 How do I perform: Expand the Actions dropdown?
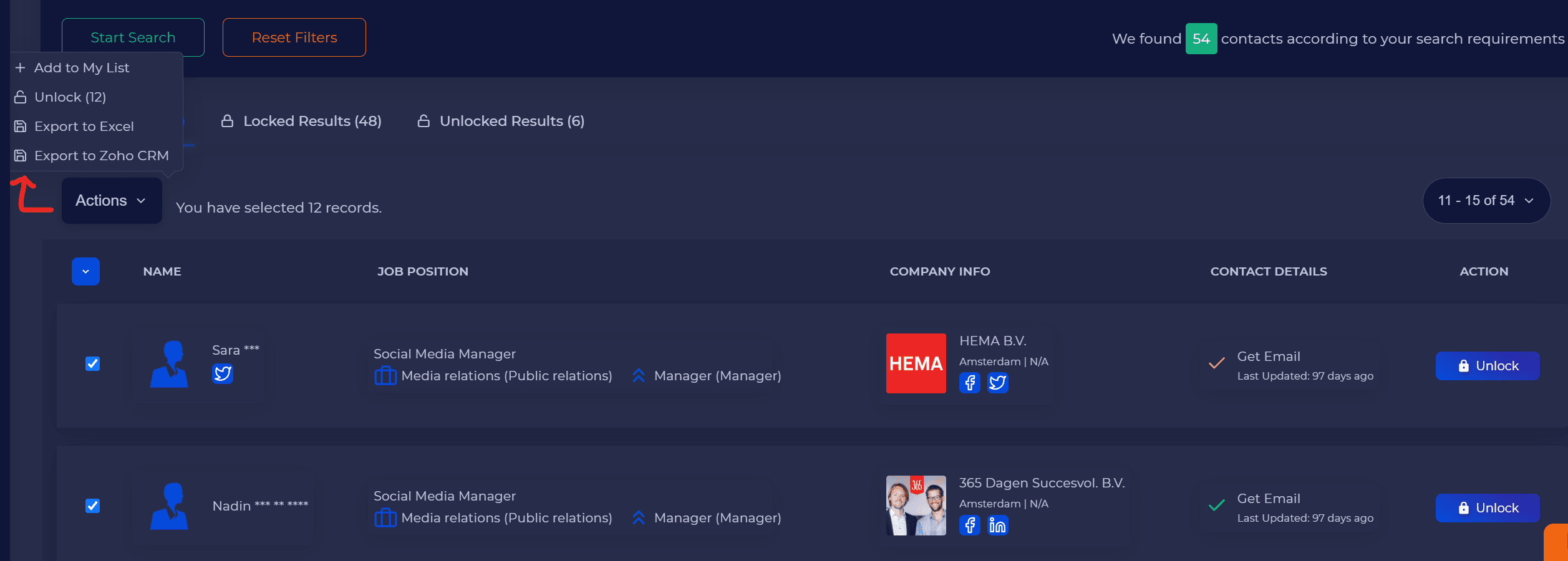coord(112,201)
